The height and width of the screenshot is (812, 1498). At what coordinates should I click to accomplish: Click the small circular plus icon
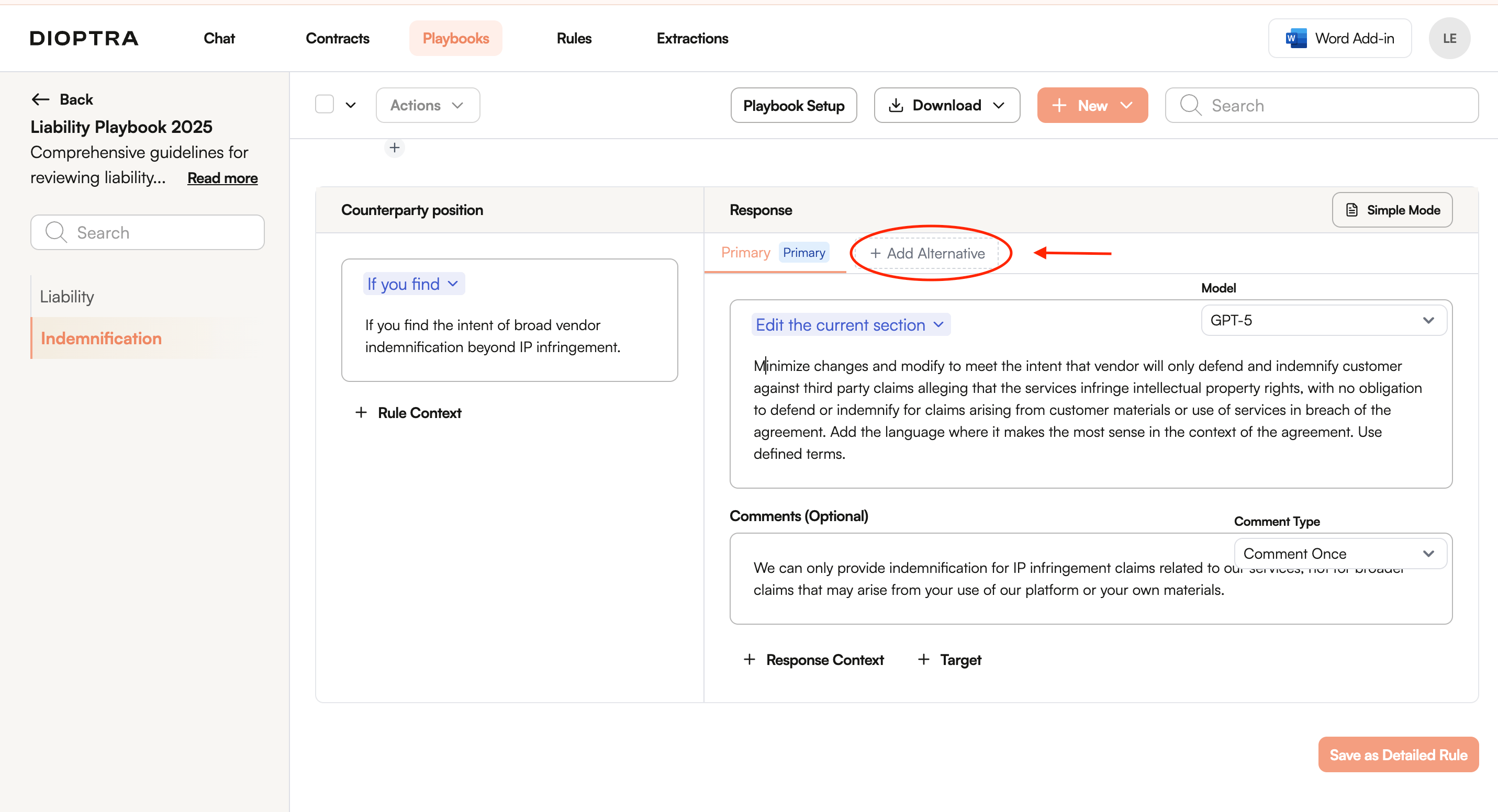tap(394, 148)
